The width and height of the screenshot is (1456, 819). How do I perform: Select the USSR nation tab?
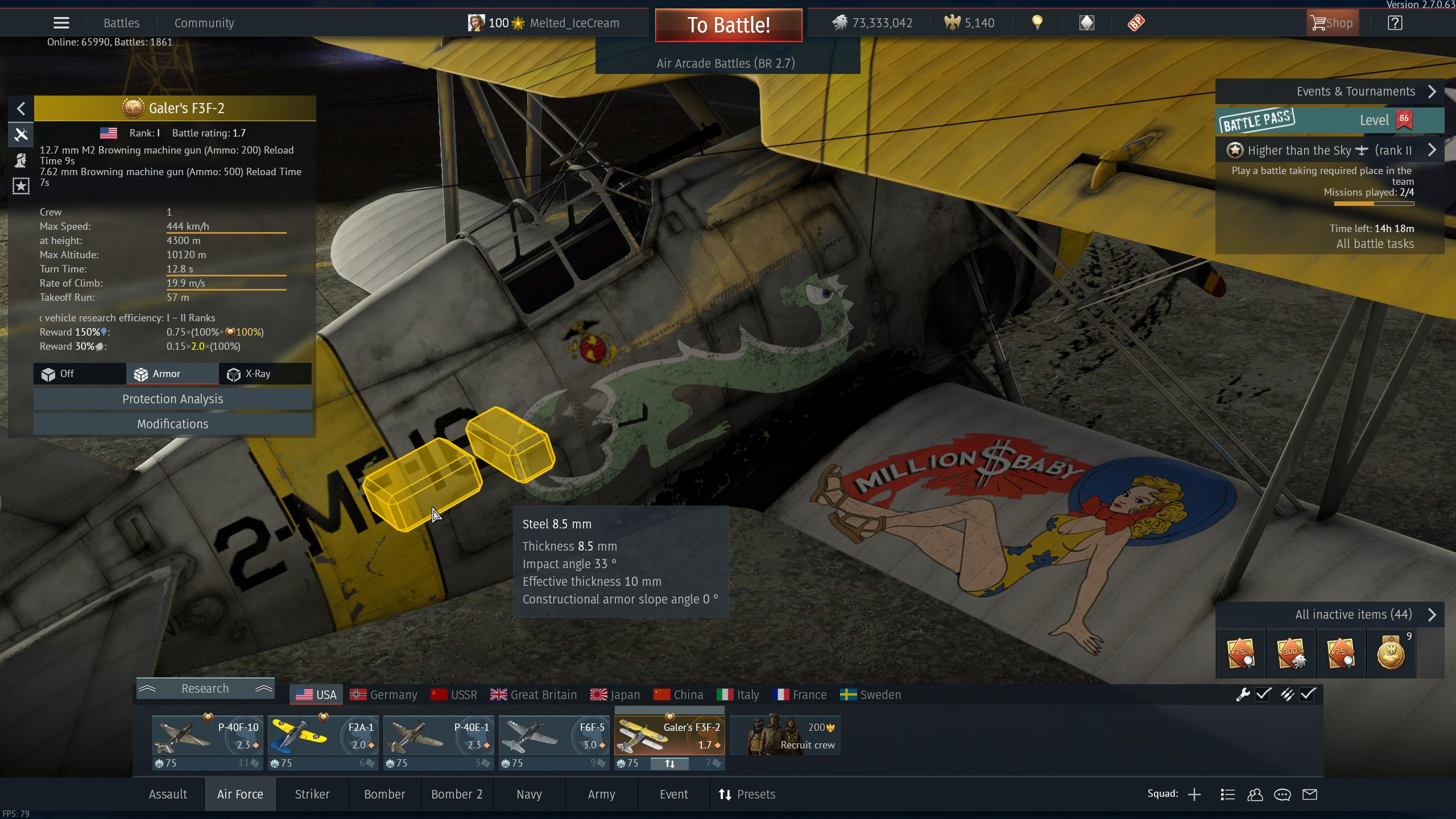[x=454, y=694]
